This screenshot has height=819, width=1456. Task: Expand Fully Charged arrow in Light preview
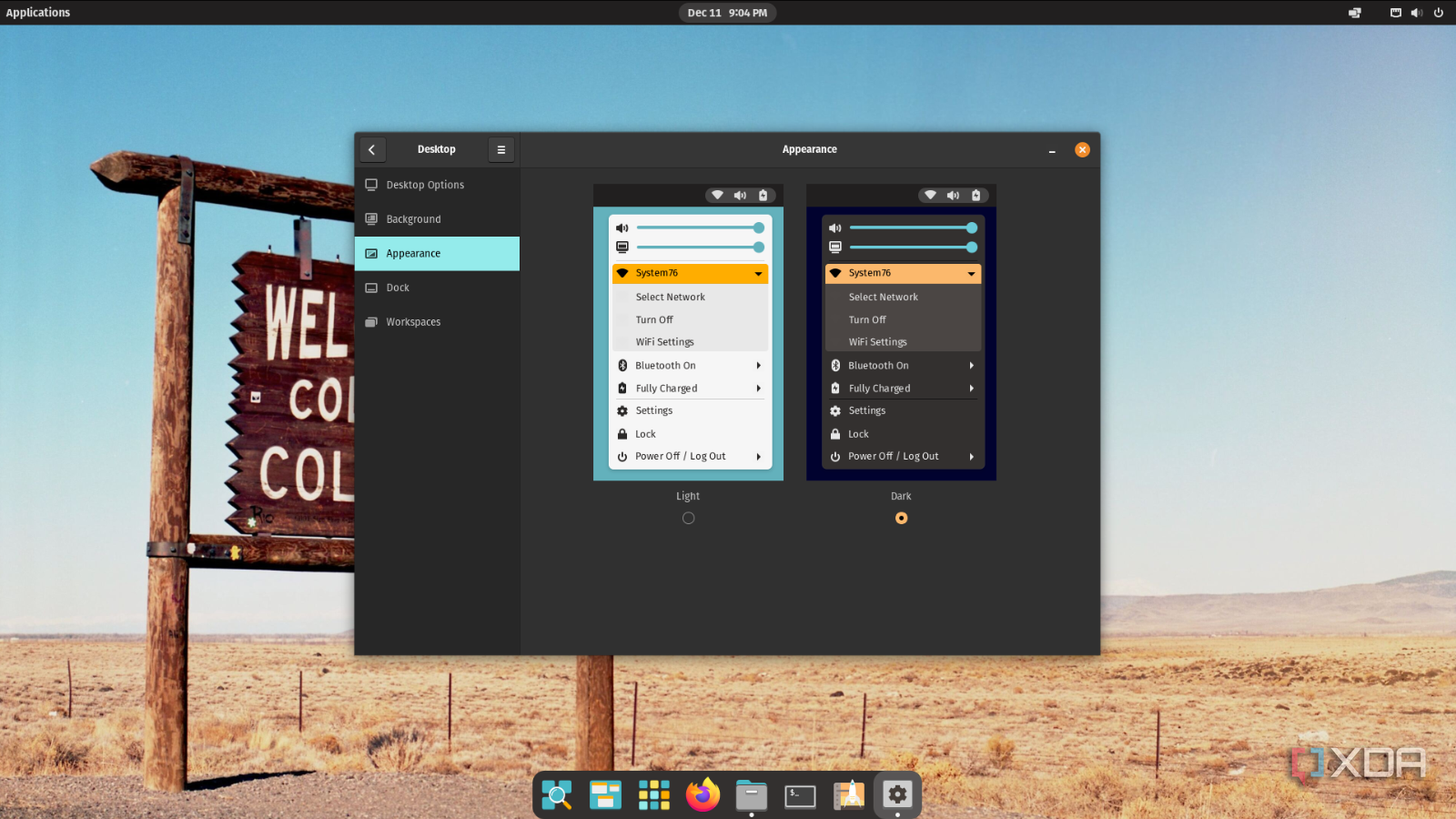pos(758,389)
